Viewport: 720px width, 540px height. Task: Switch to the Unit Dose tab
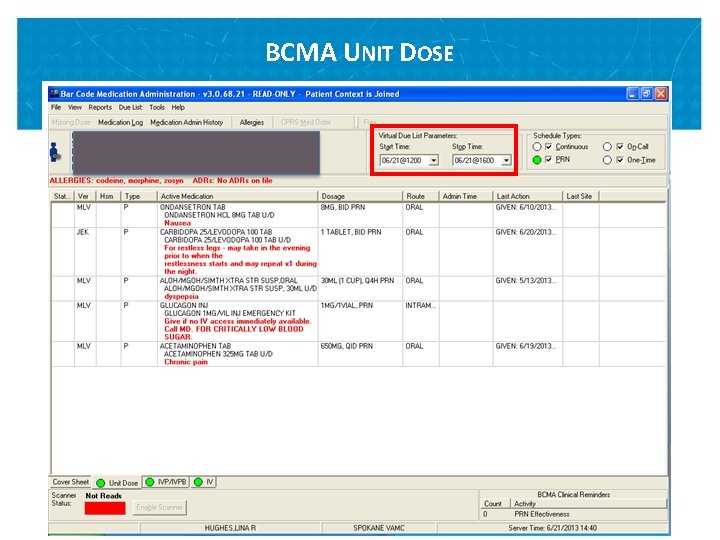pyautogui.click(x=117, y=483)
